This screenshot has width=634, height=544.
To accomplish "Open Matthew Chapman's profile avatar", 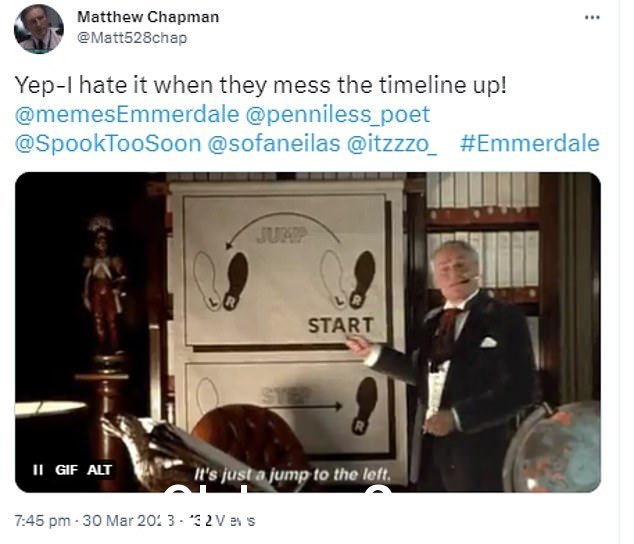I will coord(39,30).
